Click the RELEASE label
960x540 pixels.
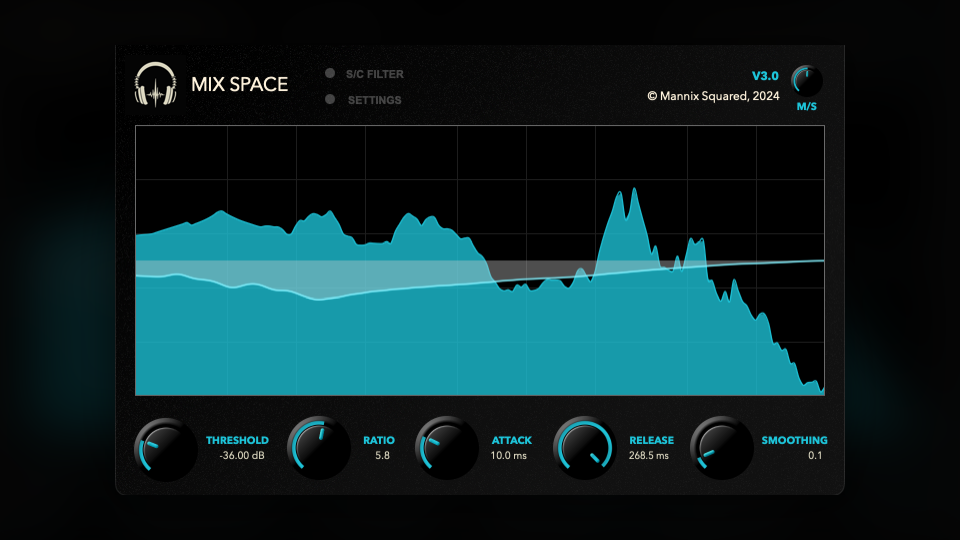(651, 440)
